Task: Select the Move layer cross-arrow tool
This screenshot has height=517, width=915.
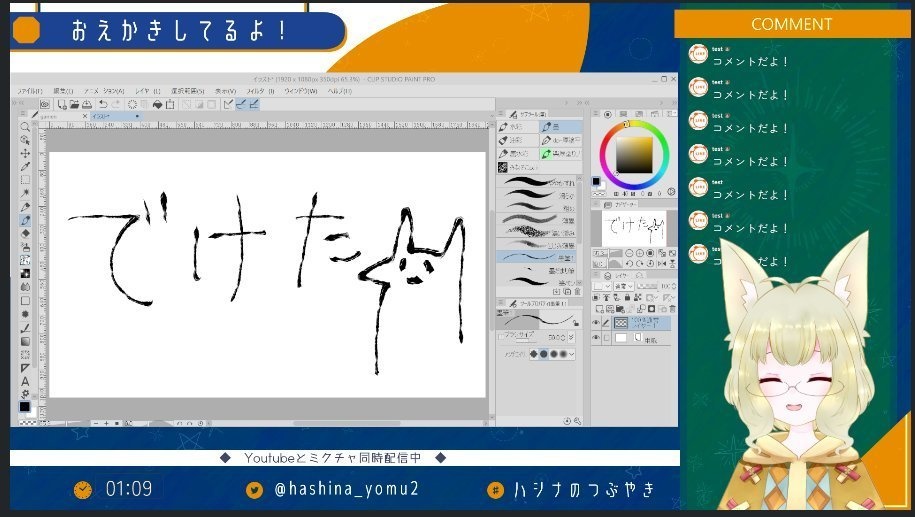Action: pyautogui.click(x=25, y=153)
